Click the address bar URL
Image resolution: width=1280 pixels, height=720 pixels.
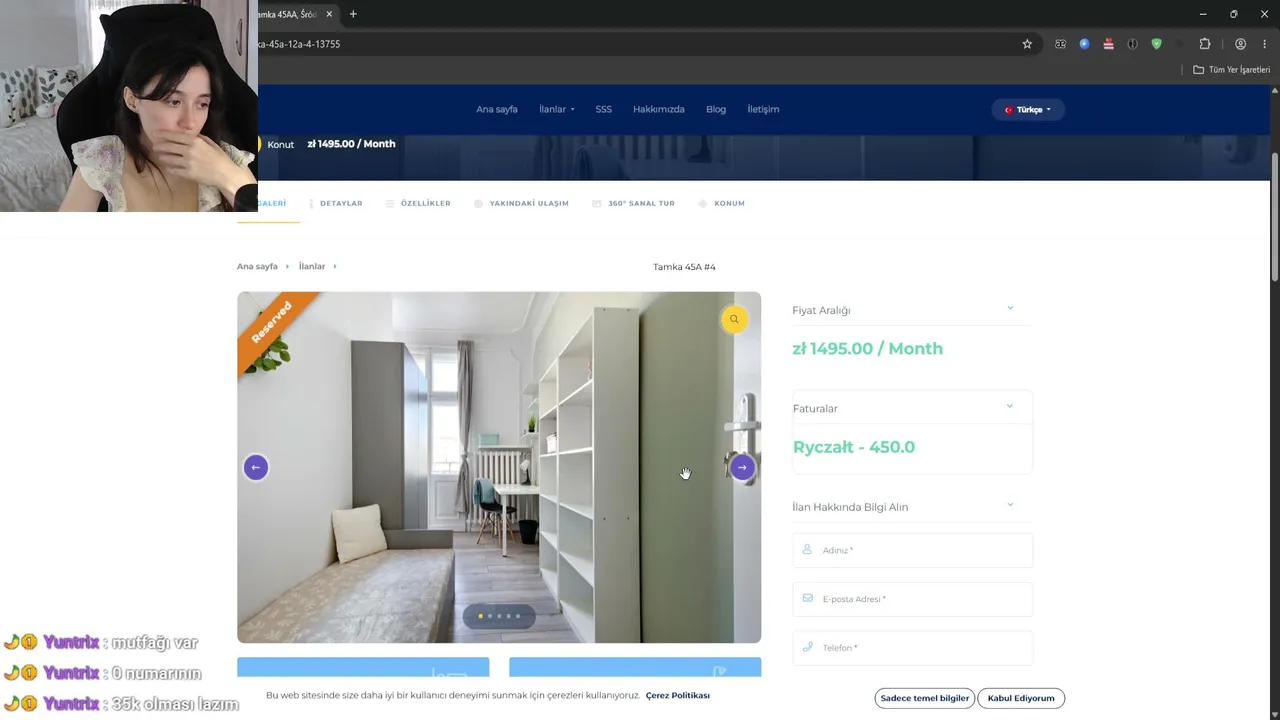(299, 44)
